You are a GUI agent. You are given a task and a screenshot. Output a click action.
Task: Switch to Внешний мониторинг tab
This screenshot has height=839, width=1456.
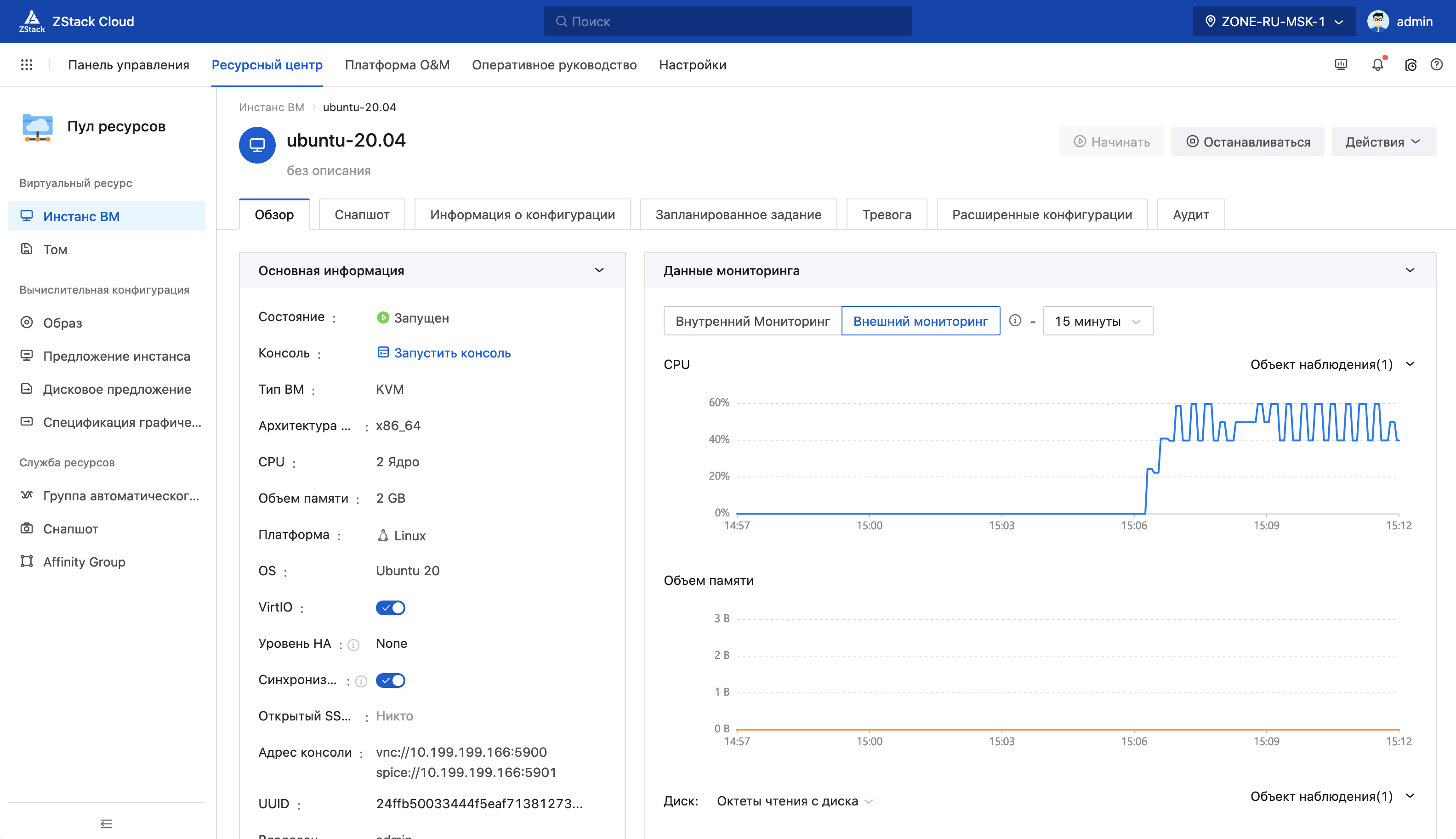click(x=921, y=321)
